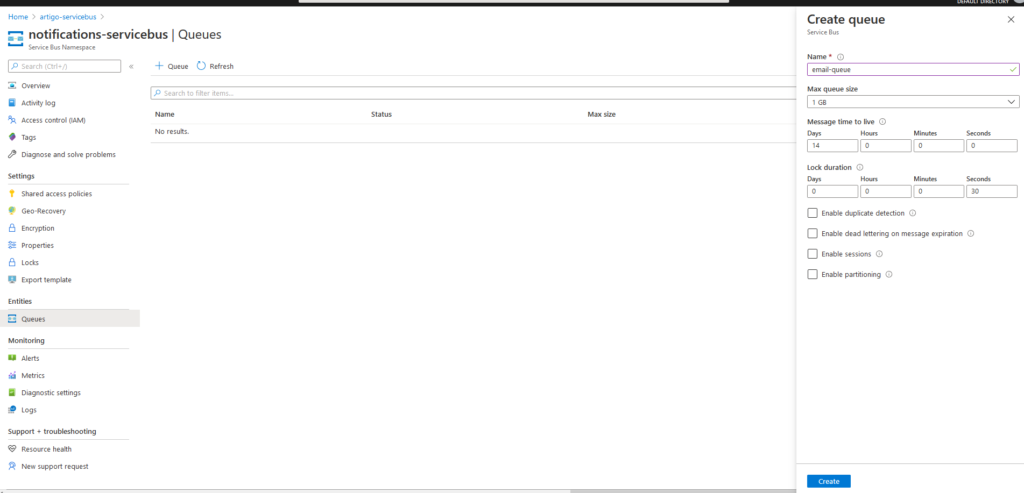This screenshot has height=493, width=1024.
Task: Click Message time to live Days field
Action: [x=833, y=146]
